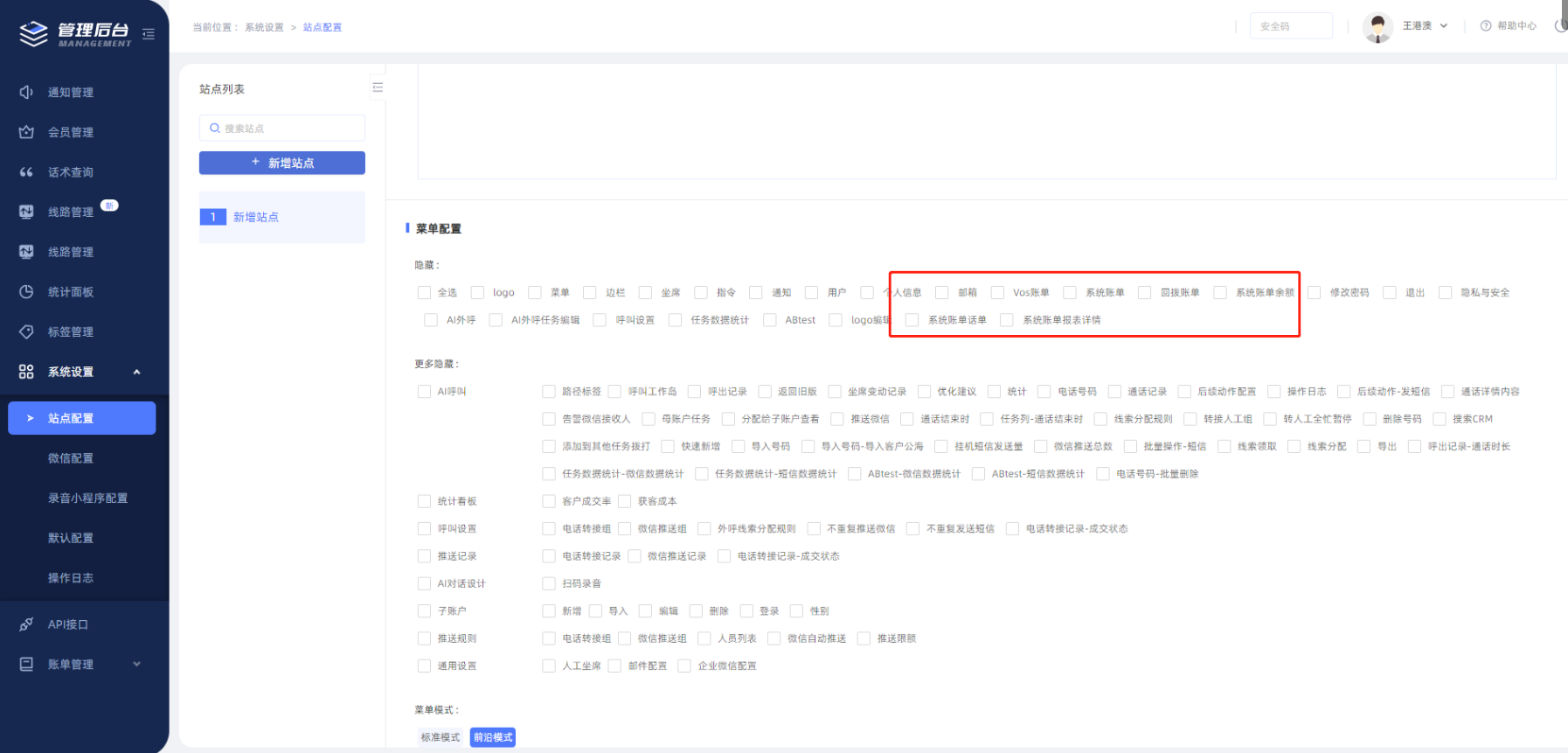This screenshot has height=753, width=1568.
Task: Open the 王港澳 user dropdown
Action: coord(1443,26)
